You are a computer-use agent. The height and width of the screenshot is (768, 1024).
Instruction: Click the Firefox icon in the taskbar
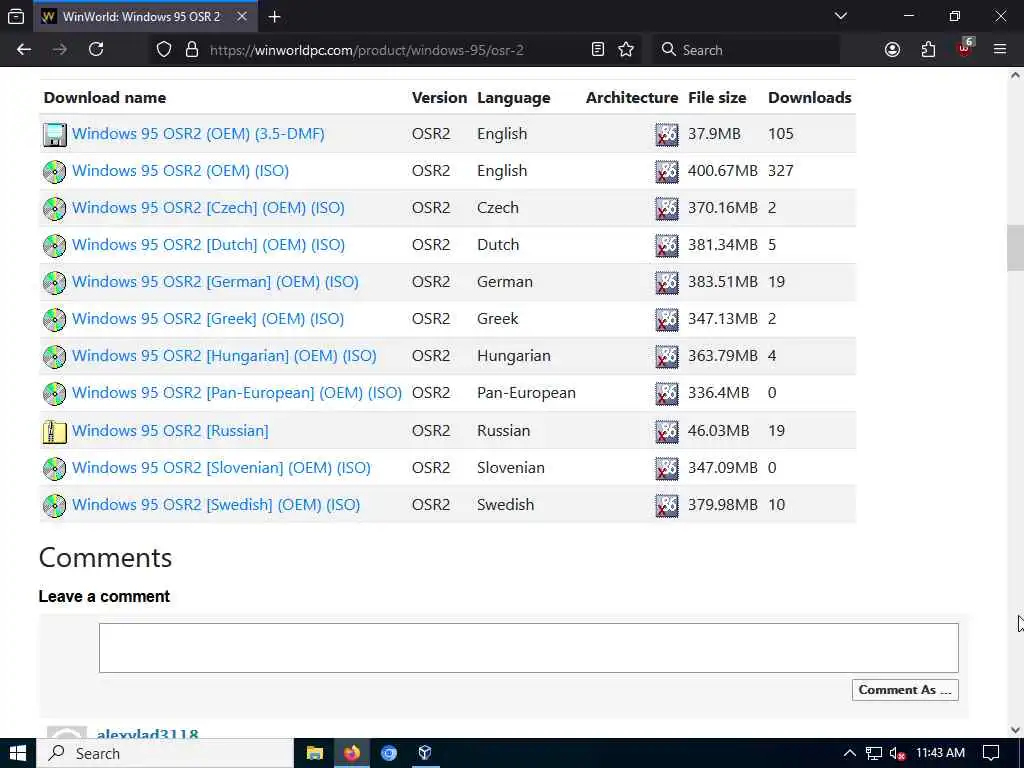tap(352, 754)
